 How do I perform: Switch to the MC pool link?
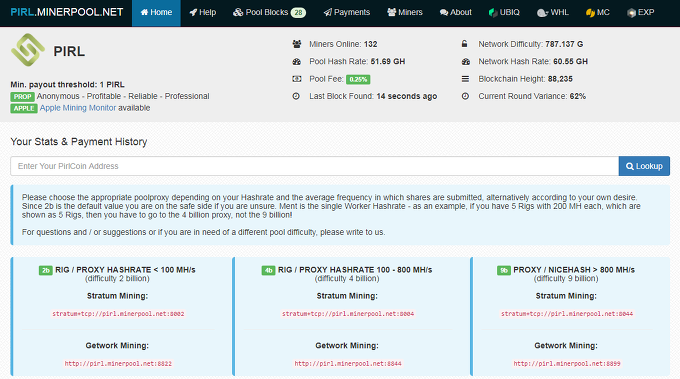[x=598, y=13]
